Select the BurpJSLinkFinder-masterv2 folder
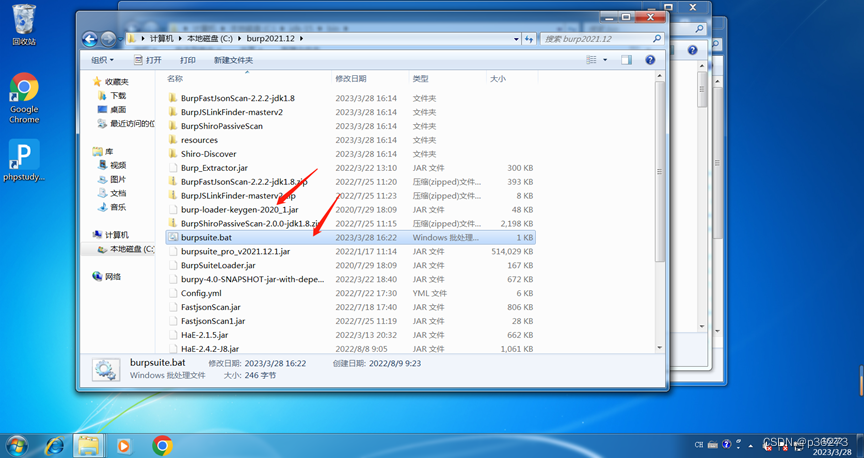 coord(231,112)
